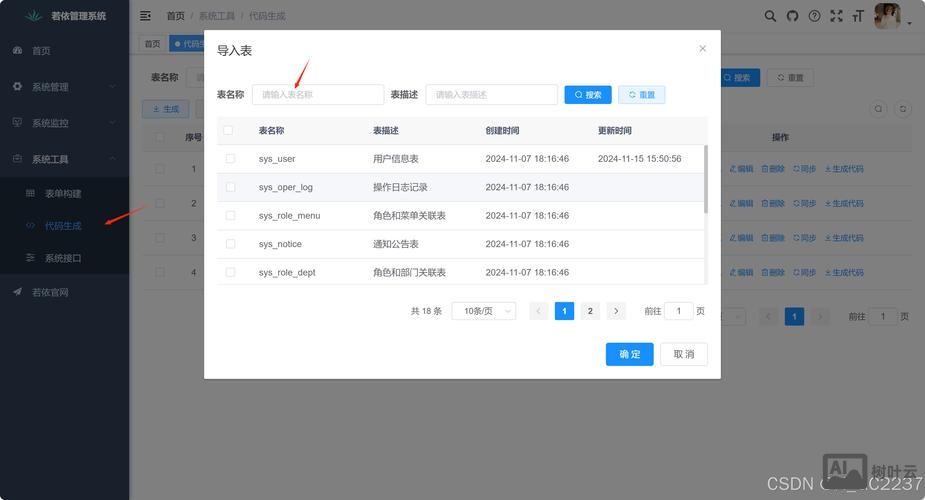Viewport: 925px width, 500px height.
Task: Click the 通知公告表 description cell
Action: click(395, 244)
